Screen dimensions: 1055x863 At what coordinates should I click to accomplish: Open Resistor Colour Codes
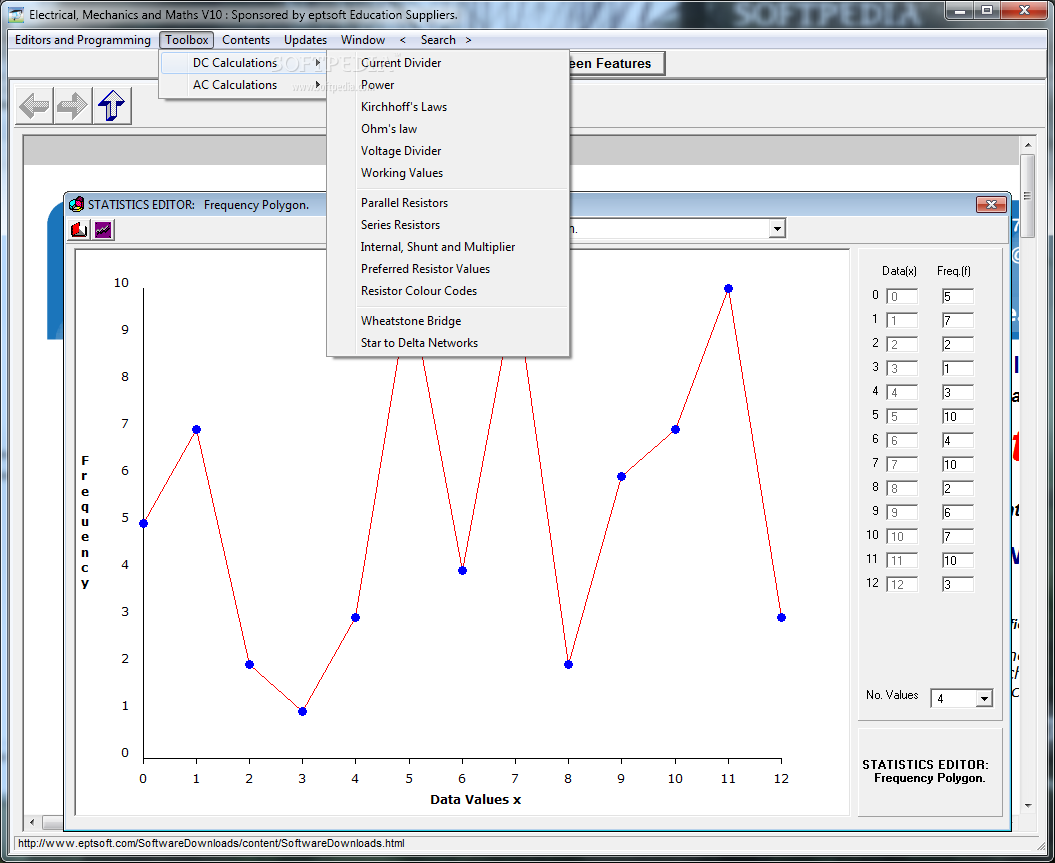(x=448, y=291)
